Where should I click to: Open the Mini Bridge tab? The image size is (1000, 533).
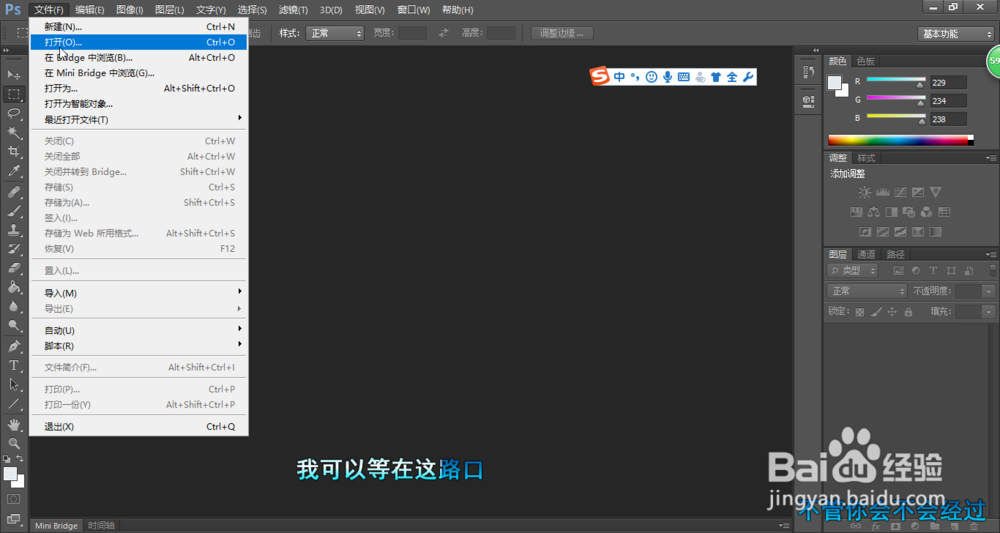[x=56, y=525]
